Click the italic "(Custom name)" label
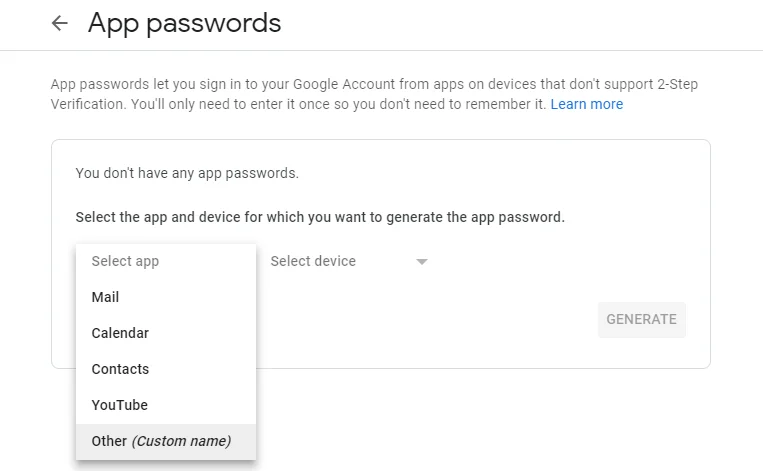 coord(182,441)
